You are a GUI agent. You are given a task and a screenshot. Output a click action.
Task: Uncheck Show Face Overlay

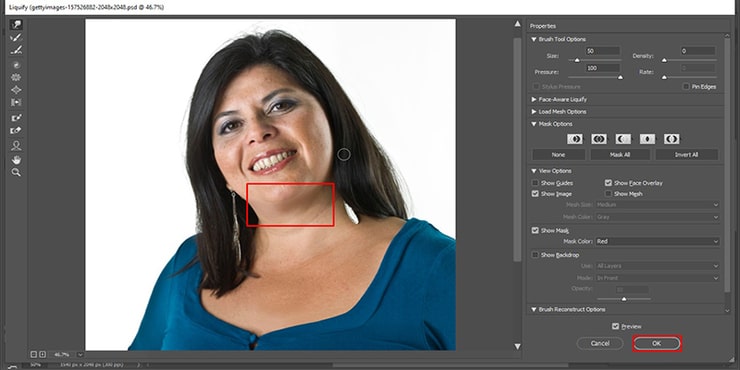pos(608,183)
